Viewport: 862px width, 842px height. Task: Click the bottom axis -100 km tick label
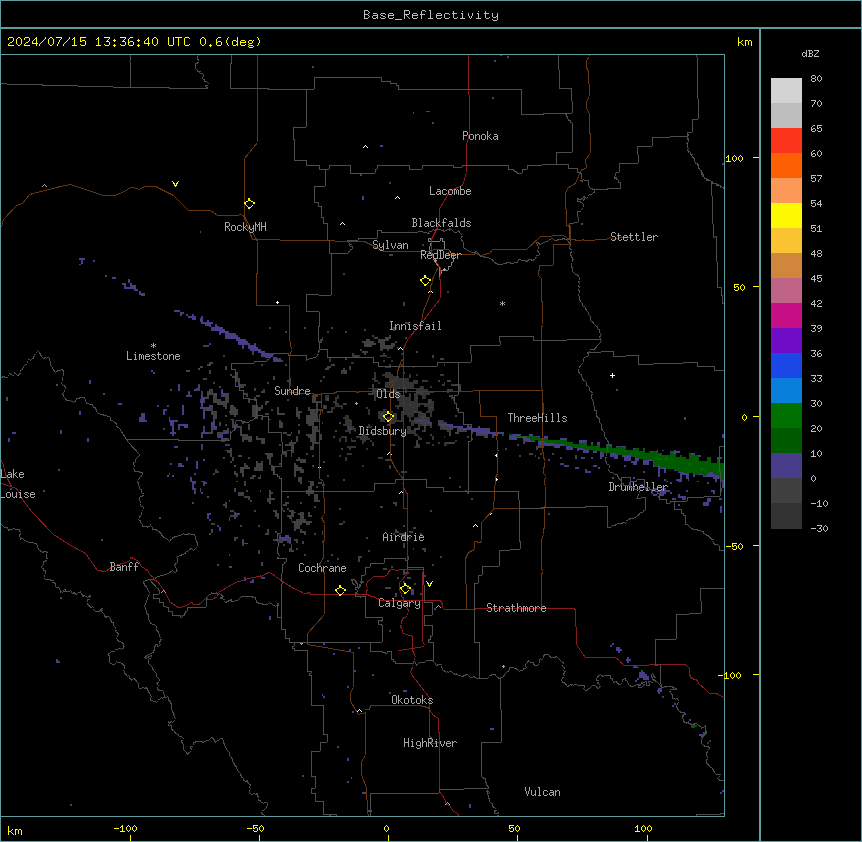(125, 828)
